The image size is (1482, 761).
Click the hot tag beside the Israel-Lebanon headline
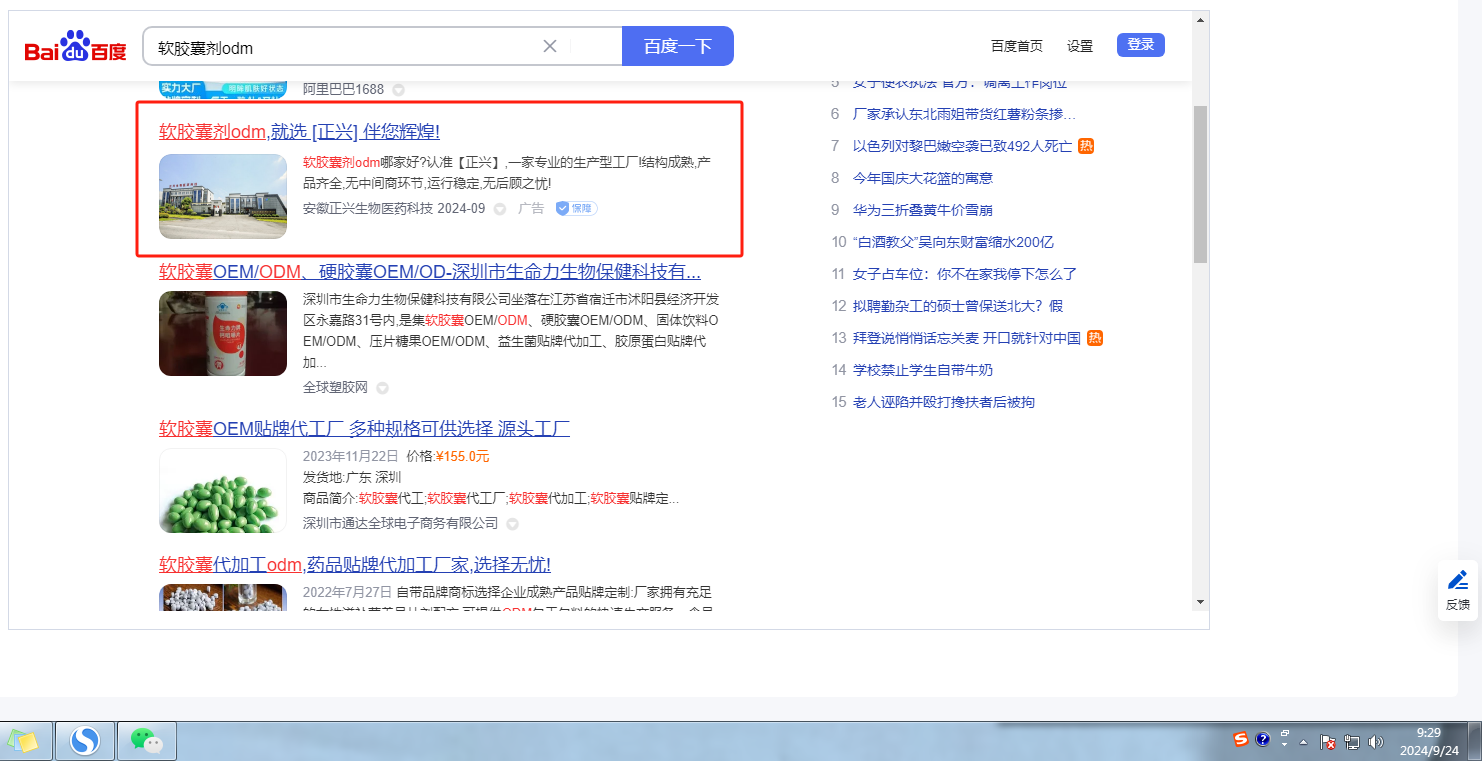(x=1086, y=146)
